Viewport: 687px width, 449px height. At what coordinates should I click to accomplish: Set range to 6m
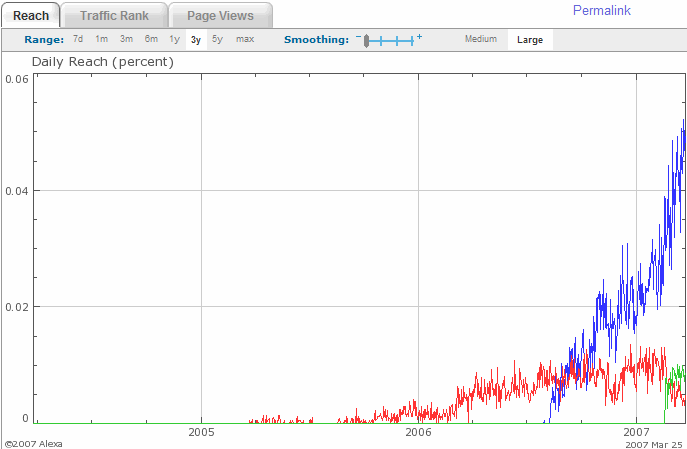(x=151, y=39)
